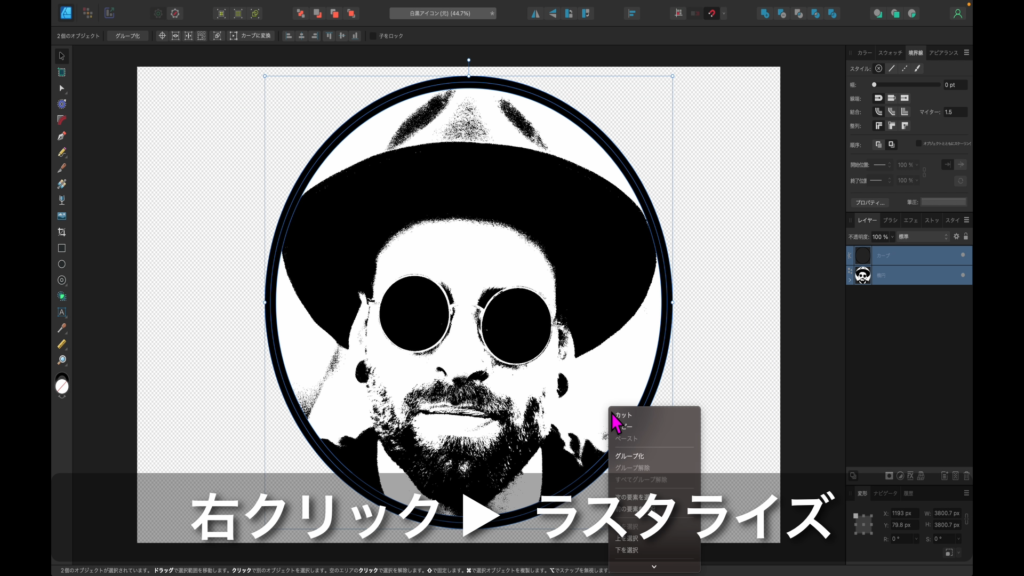Select the Zoom magnifier tool
The image size is (1024, 576).
(x=61, y=360)
